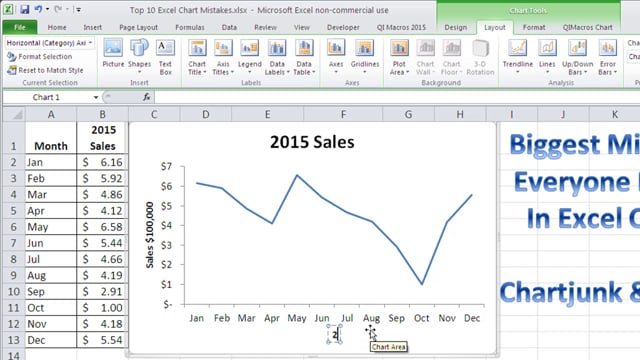Image resolution: width=640 pixels, height=360 pixels.
Task: Click the 2015 Sales header cell
Action: click(x=102, y=138)
